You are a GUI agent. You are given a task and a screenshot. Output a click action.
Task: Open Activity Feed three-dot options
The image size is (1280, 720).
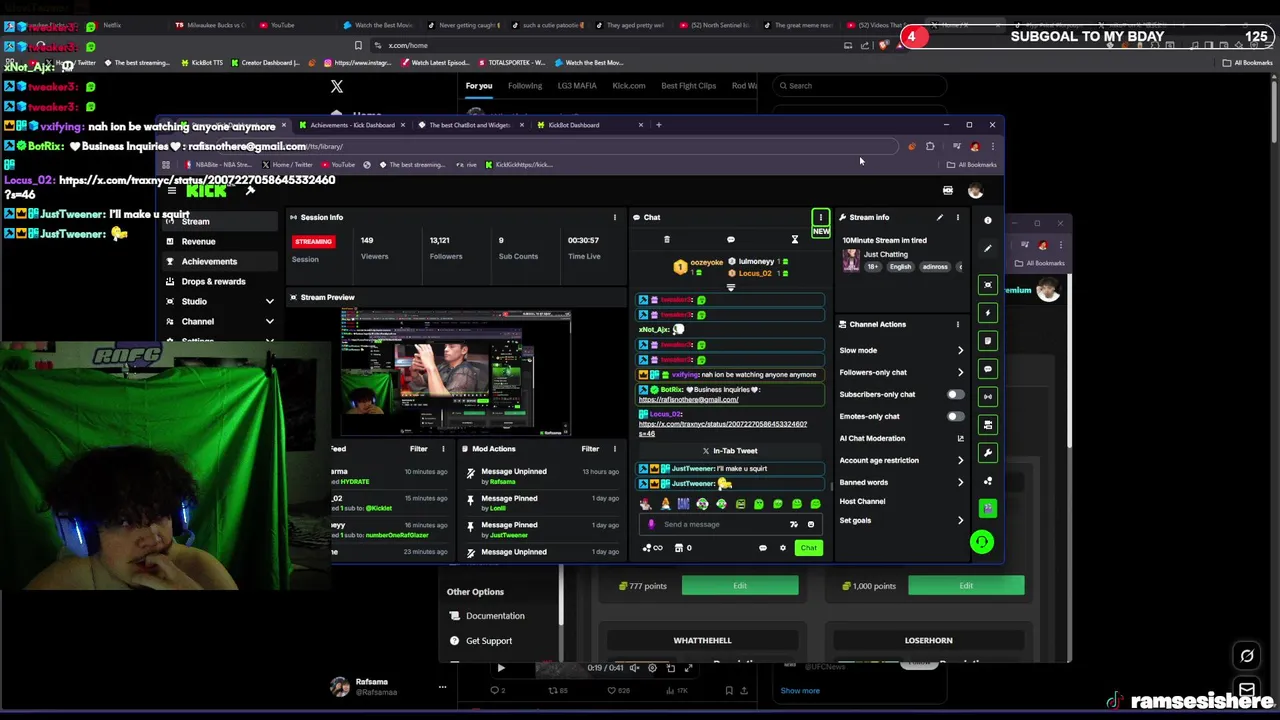pyautogui.click(x=443, y=449)
